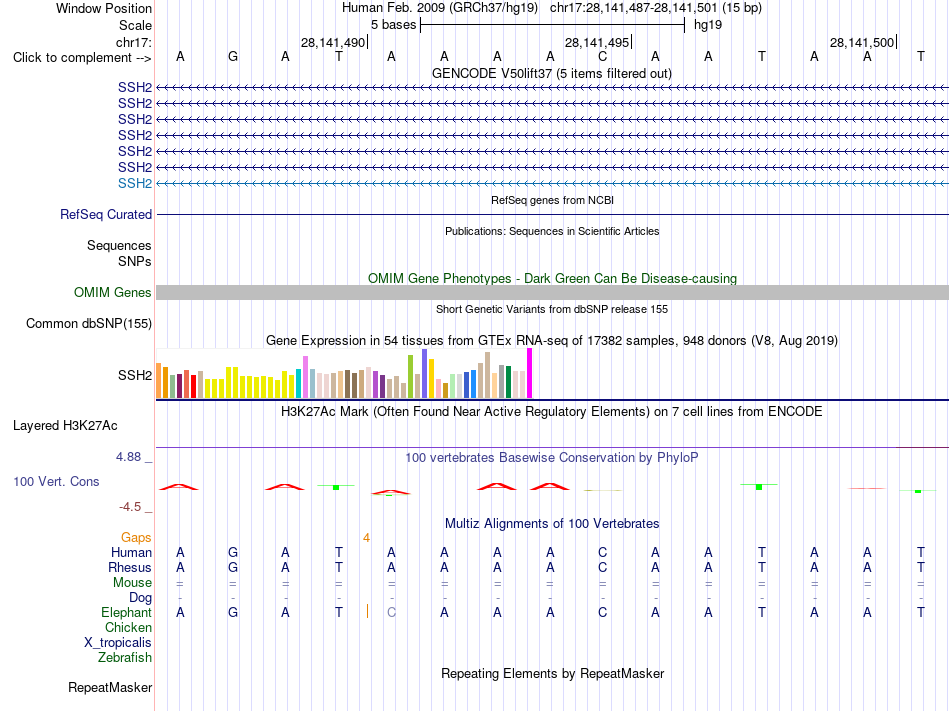Open 'Publications: Sequences in Scientific Articles' title
The image size is (950, 711).
click(552, 231)
